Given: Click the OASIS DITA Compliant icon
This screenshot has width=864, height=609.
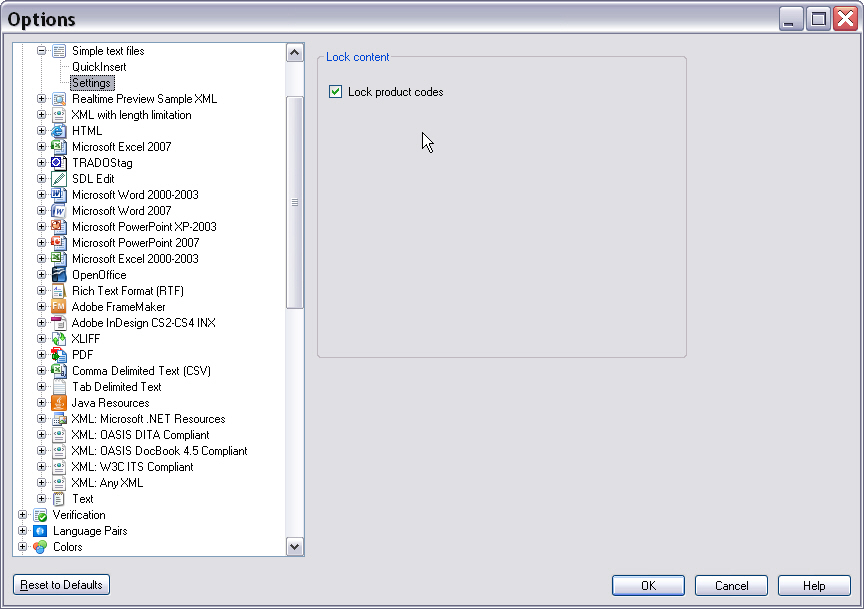Looking at the screenshot, I should click(x=59, y=435).
